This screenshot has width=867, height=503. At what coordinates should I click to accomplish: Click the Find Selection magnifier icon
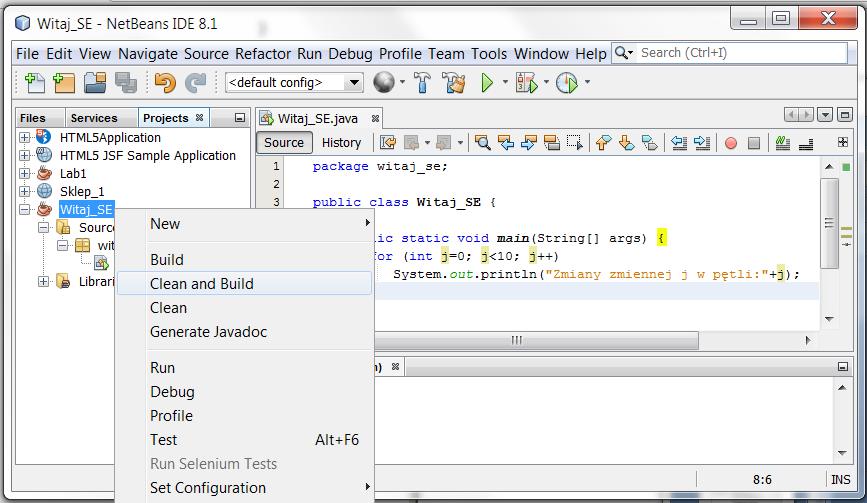click(482, 143)
